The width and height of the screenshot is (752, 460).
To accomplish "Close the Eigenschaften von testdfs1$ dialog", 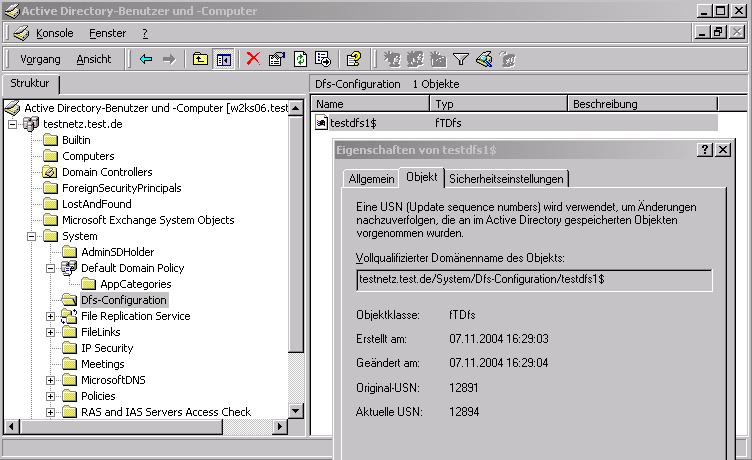I will pyautogui.click(x=723, y=150).
